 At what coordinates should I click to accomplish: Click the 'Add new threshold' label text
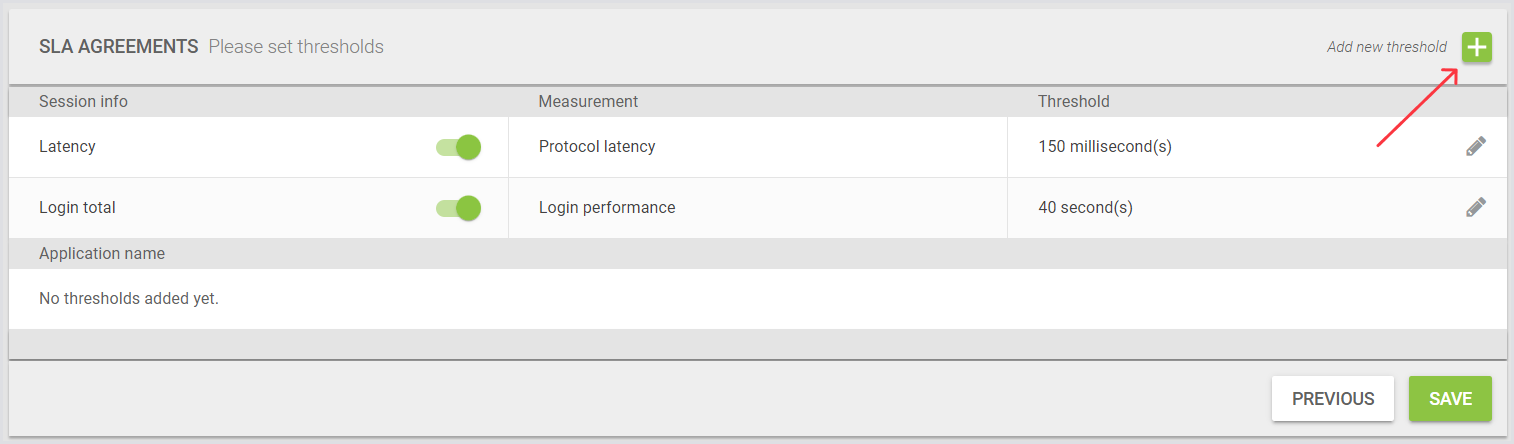(x=1386, y=47)
